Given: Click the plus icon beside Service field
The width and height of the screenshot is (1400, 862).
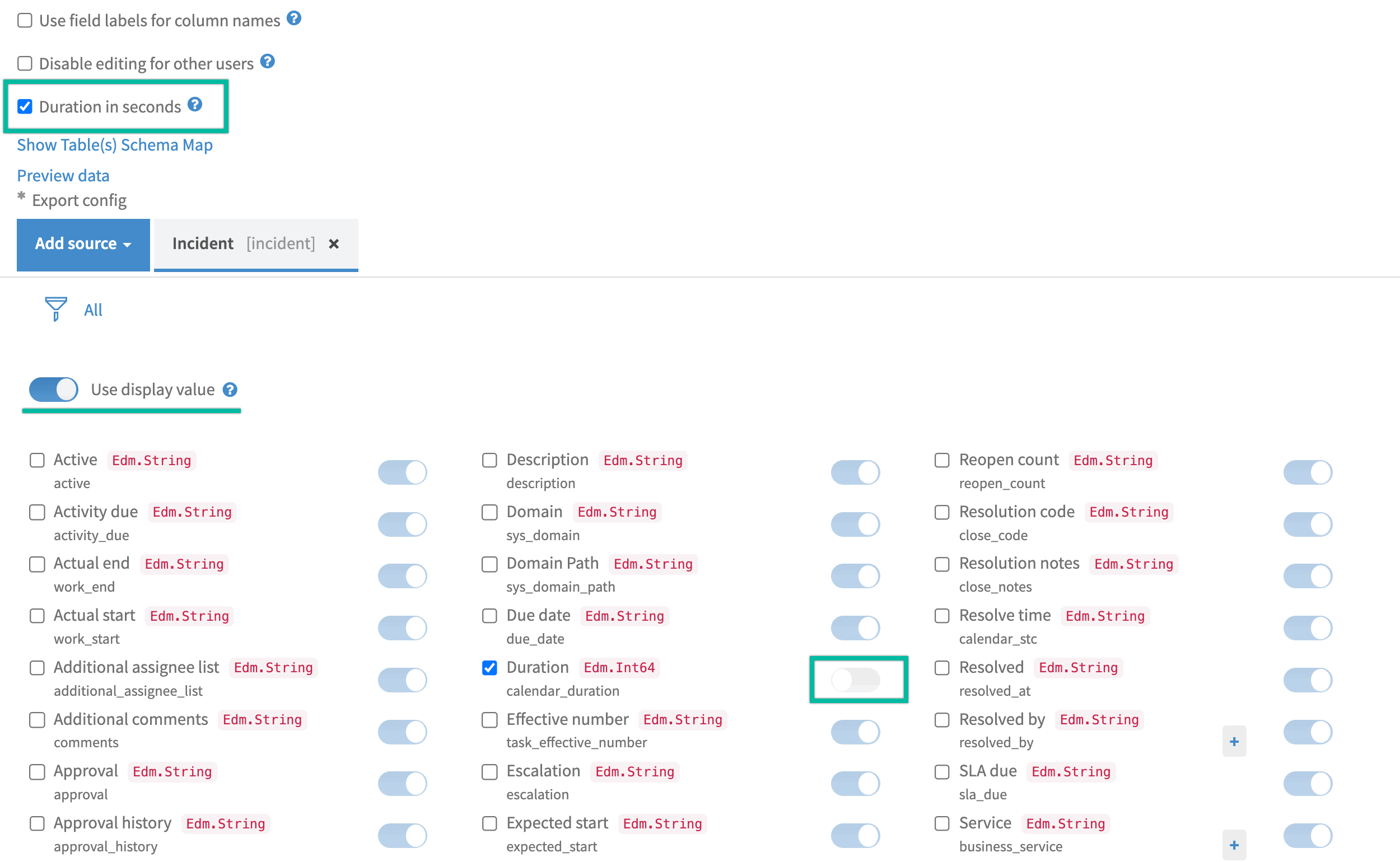Looking at the screenshot, I should [x=1234, y=845].
